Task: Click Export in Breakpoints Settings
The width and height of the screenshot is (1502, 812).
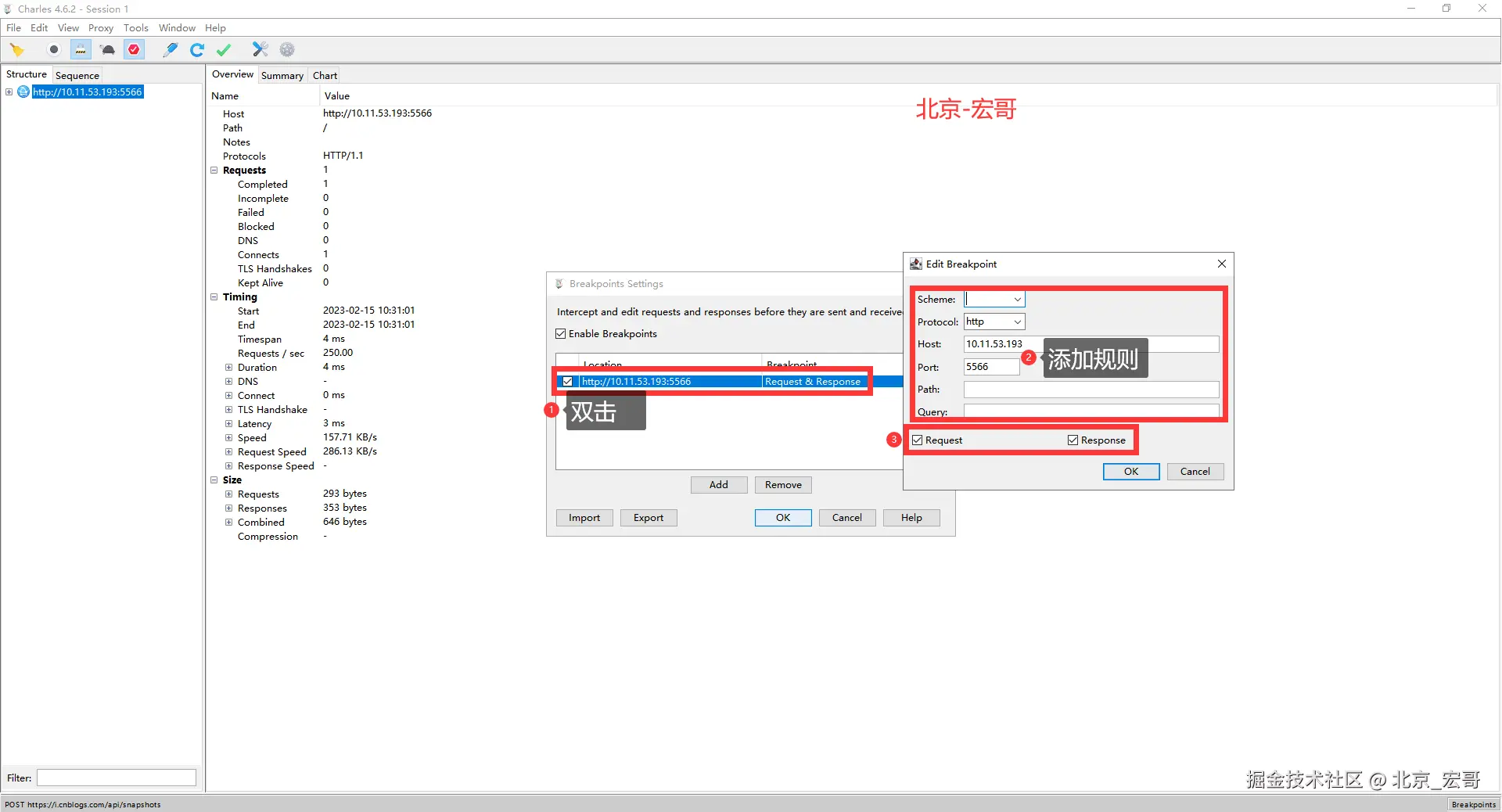Action: coord(649,518)
